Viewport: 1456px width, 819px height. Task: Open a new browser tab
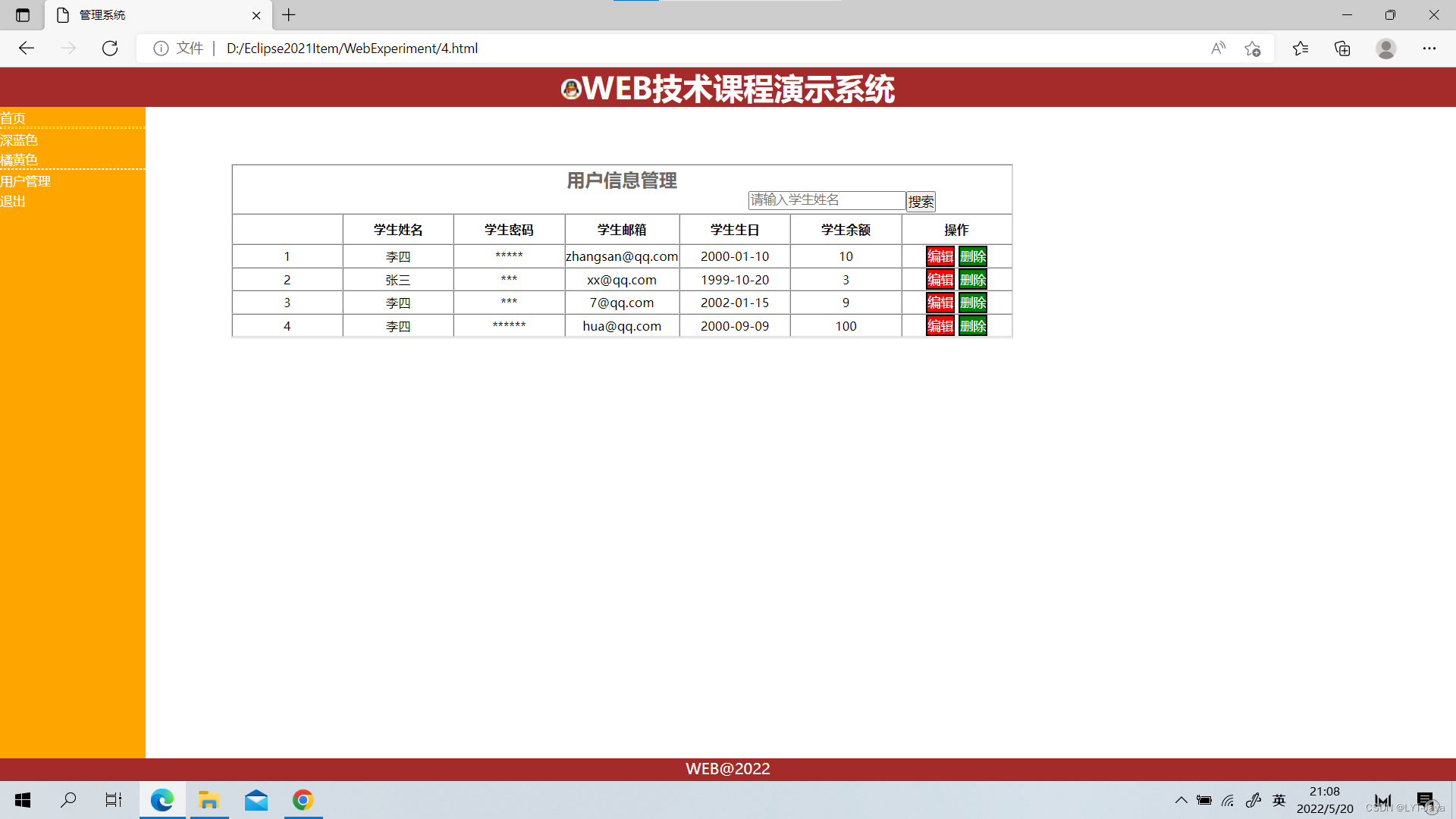289,15
